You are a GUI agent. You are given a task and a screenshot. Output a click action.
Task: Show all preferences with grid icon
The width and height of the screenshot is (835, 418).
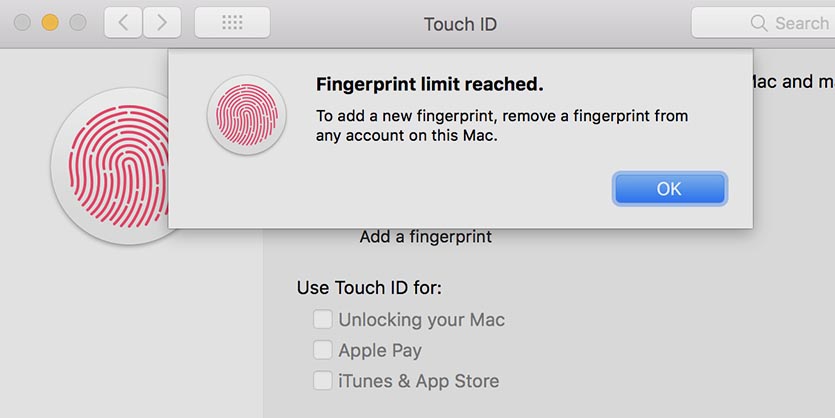point(232,22)
